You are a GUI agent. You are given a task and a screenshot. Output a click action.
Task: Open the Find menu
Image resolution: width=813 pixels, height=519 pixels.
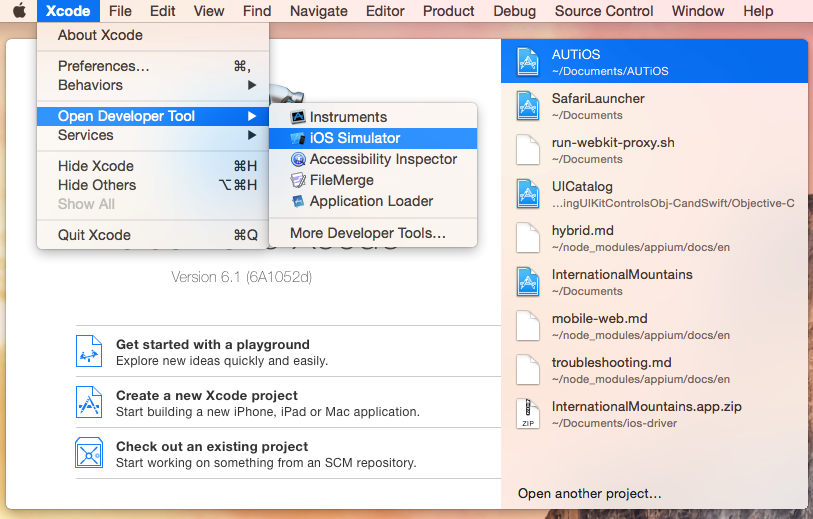[257, 11]
